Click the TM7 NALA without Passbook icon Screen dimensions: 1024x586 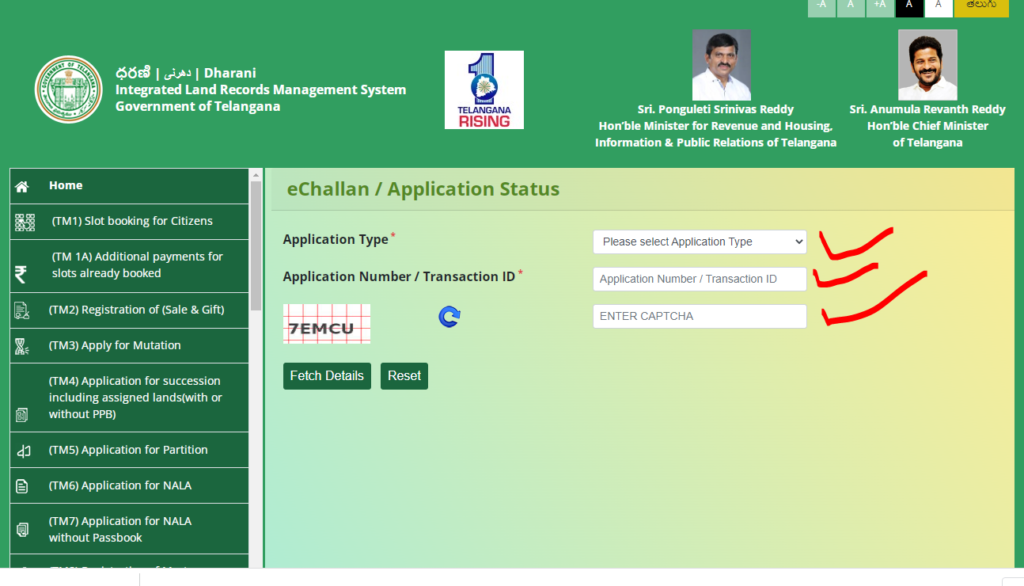(x=22, y=529)
